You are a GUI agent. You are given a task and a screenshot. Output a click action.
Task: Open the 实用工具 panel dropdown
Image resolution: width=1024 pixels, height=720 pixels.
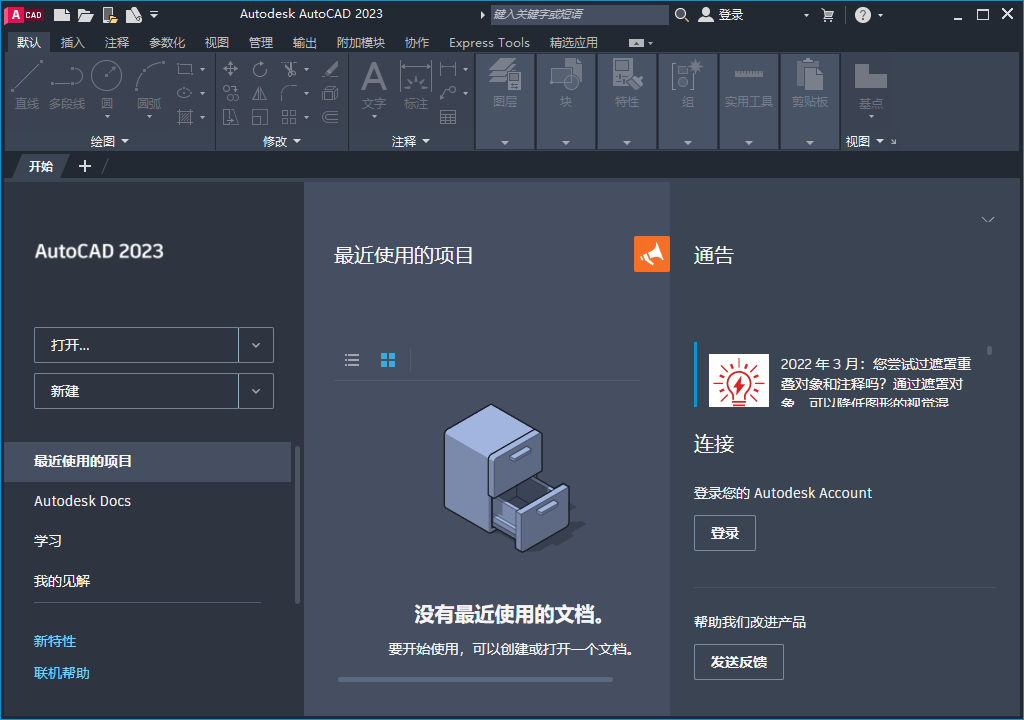pos(748,142)
